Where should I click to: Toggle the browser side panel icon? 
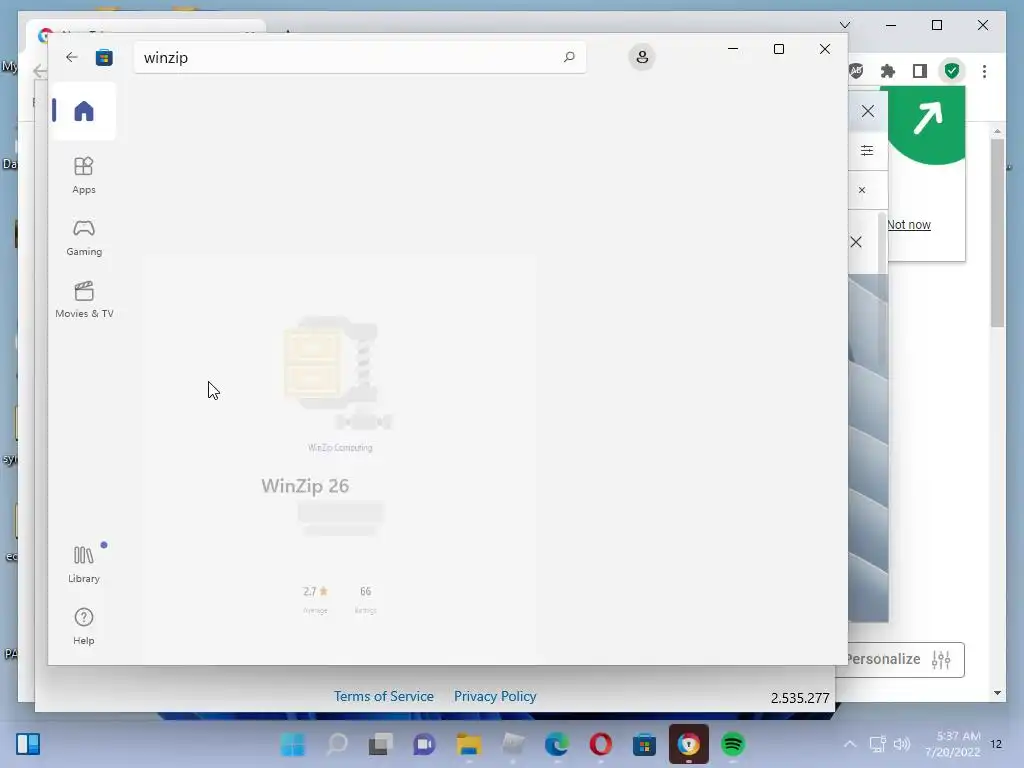(920, 71)
